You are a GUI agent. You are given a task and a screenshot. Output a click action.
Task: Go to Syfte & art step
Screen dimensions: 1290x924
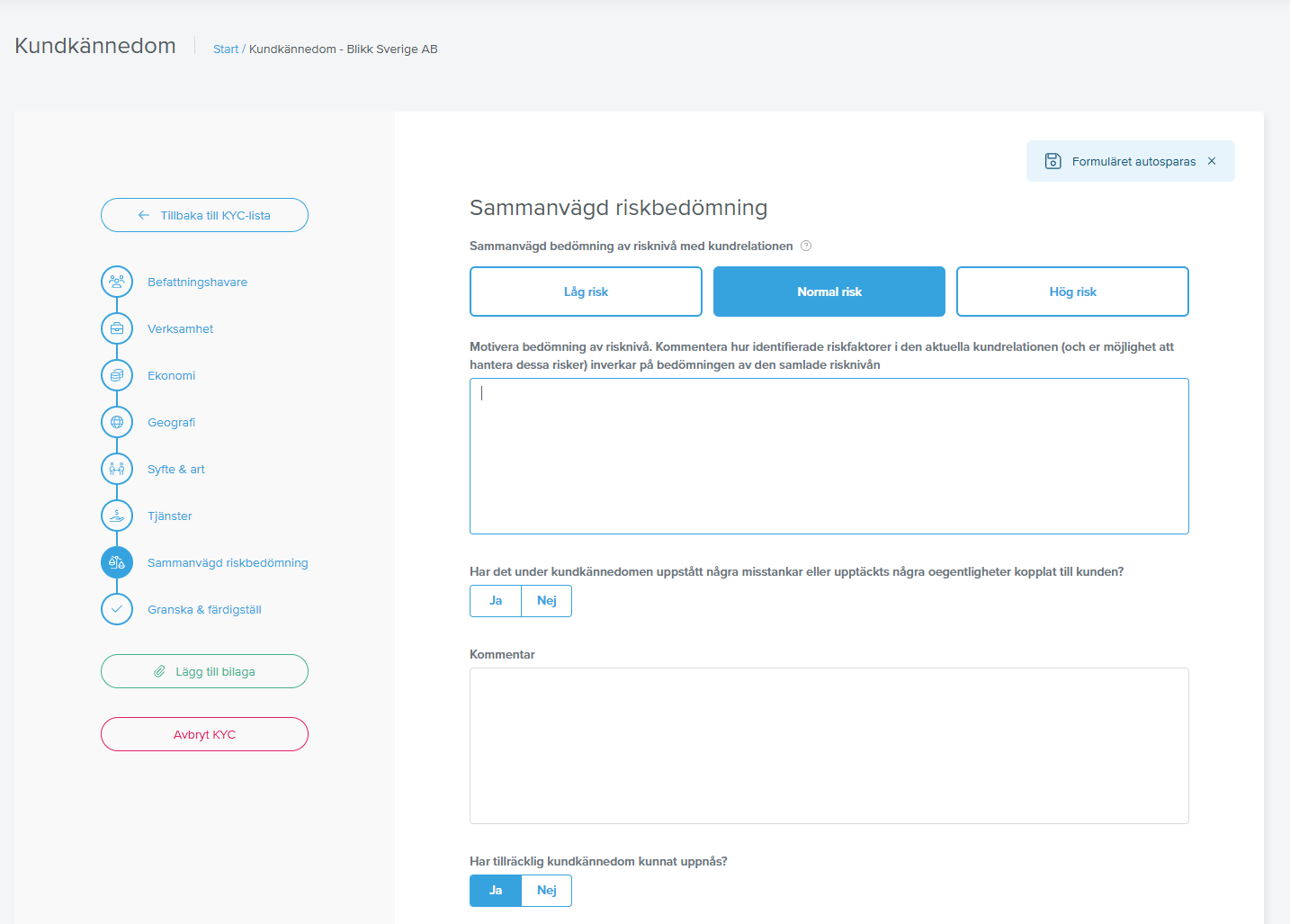pyautogui.click(x=176, y=469)
